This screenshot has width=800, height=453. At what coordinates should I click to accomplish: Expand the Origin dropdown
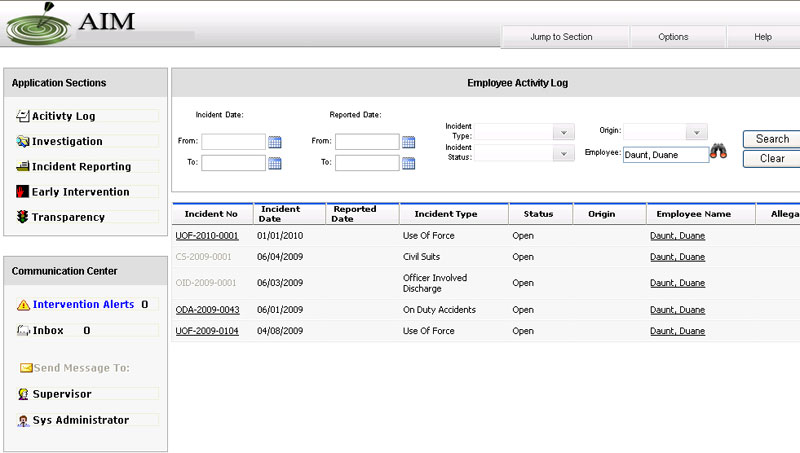(696, 133)
